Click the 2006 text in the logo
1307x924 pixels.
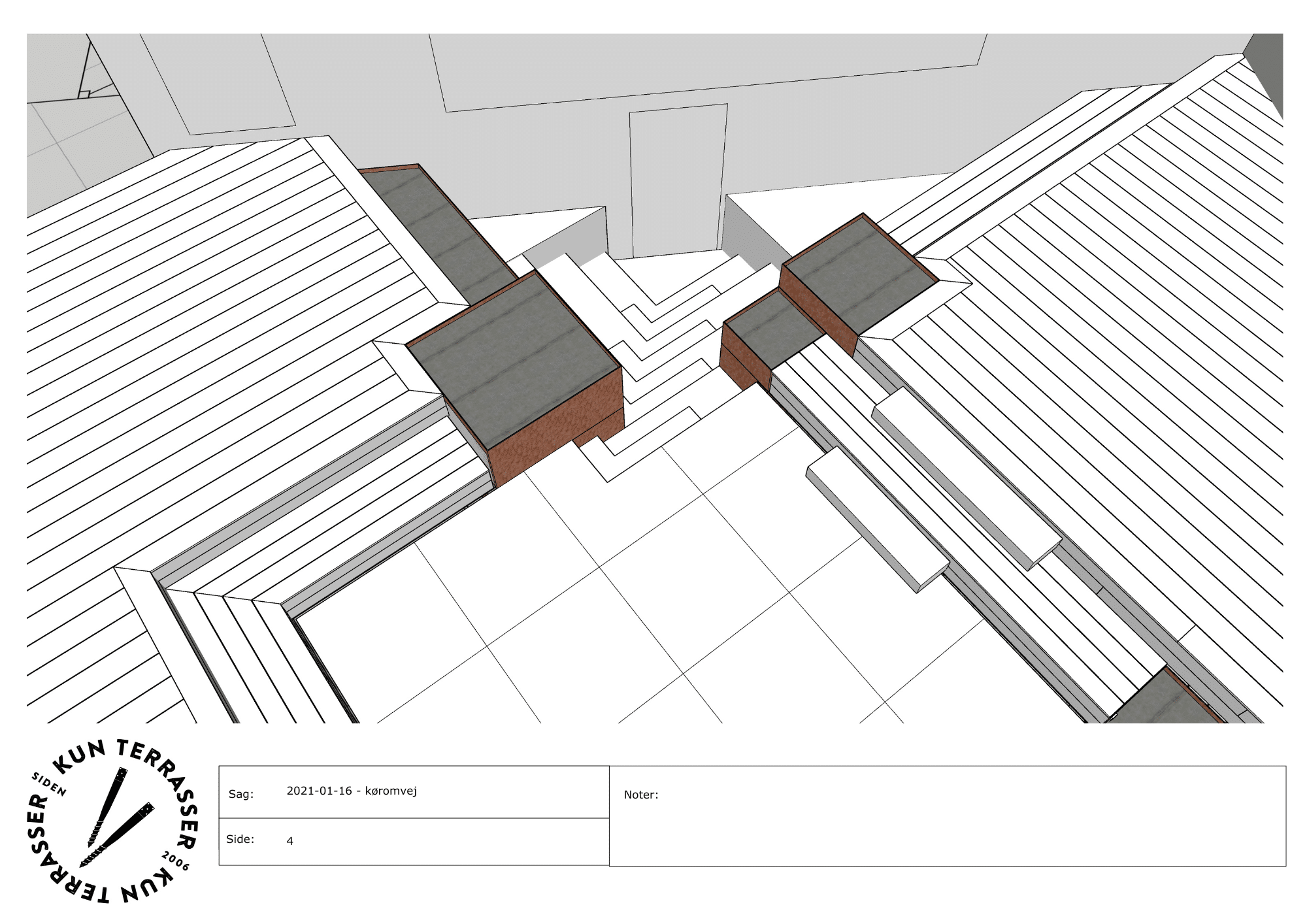(176, 861)
